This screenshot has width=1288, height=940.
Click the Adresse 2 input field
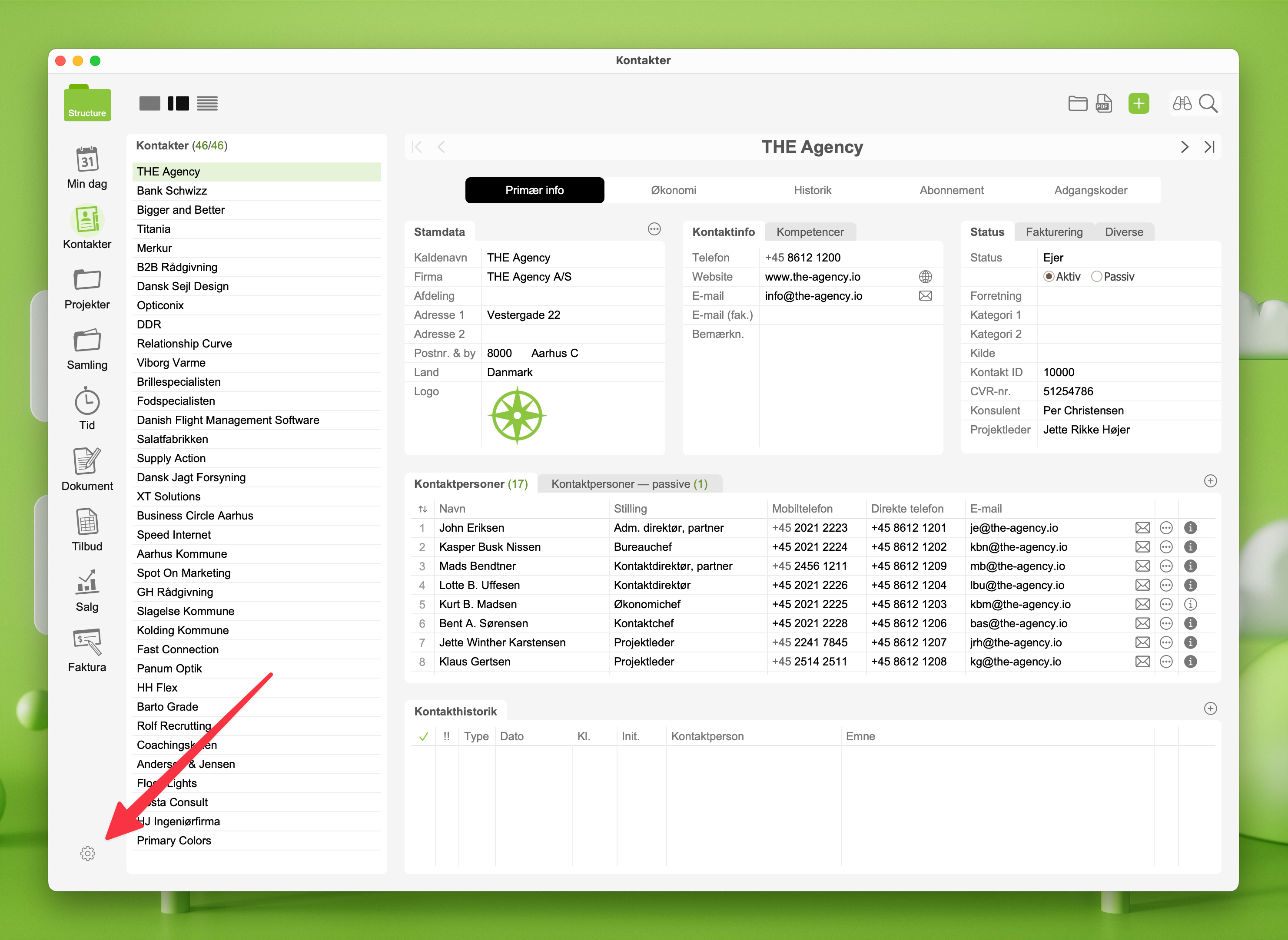(572, 334)
